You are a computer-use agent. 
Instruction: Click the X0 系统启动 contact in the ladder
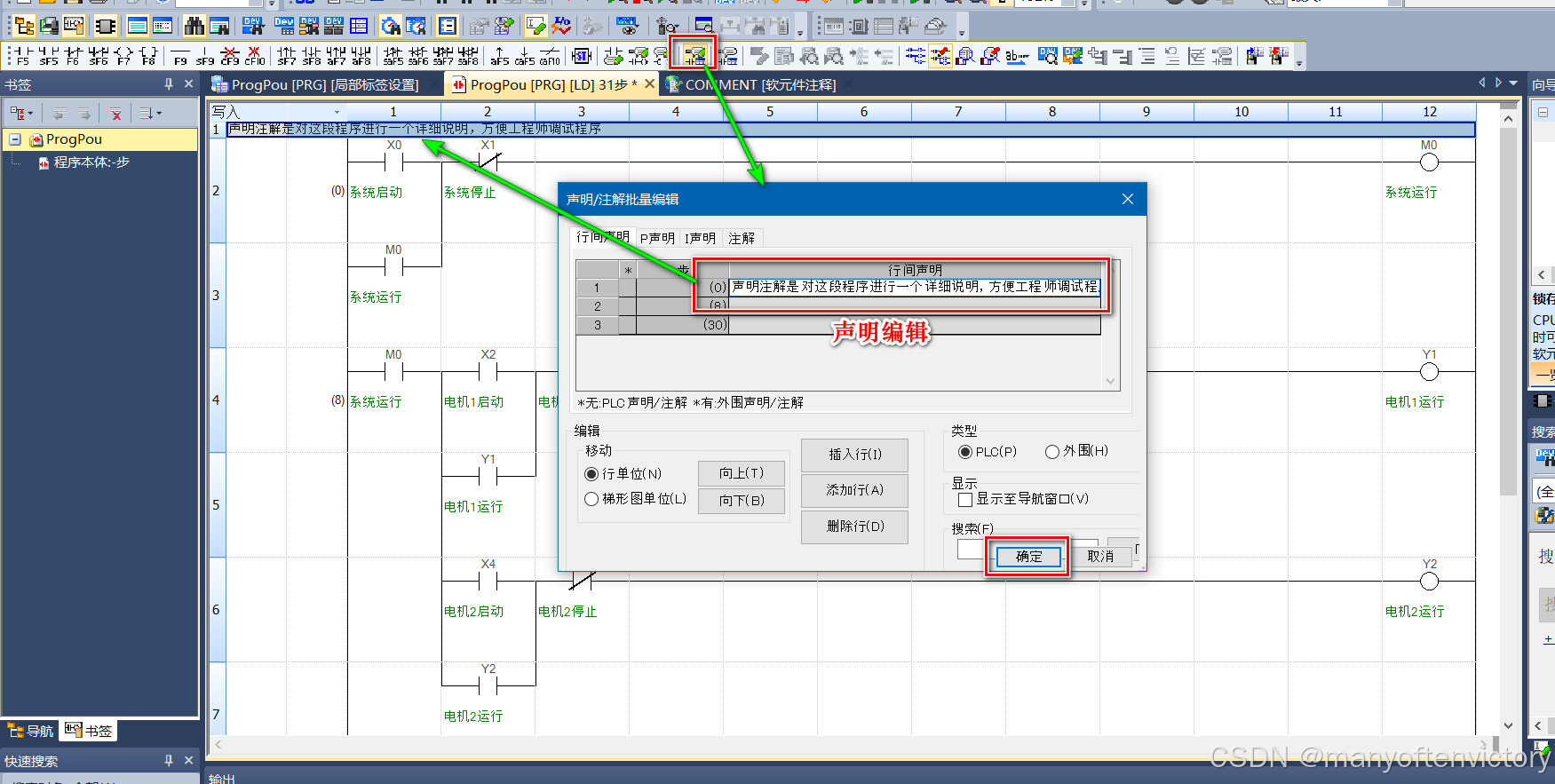pos(393,162)
